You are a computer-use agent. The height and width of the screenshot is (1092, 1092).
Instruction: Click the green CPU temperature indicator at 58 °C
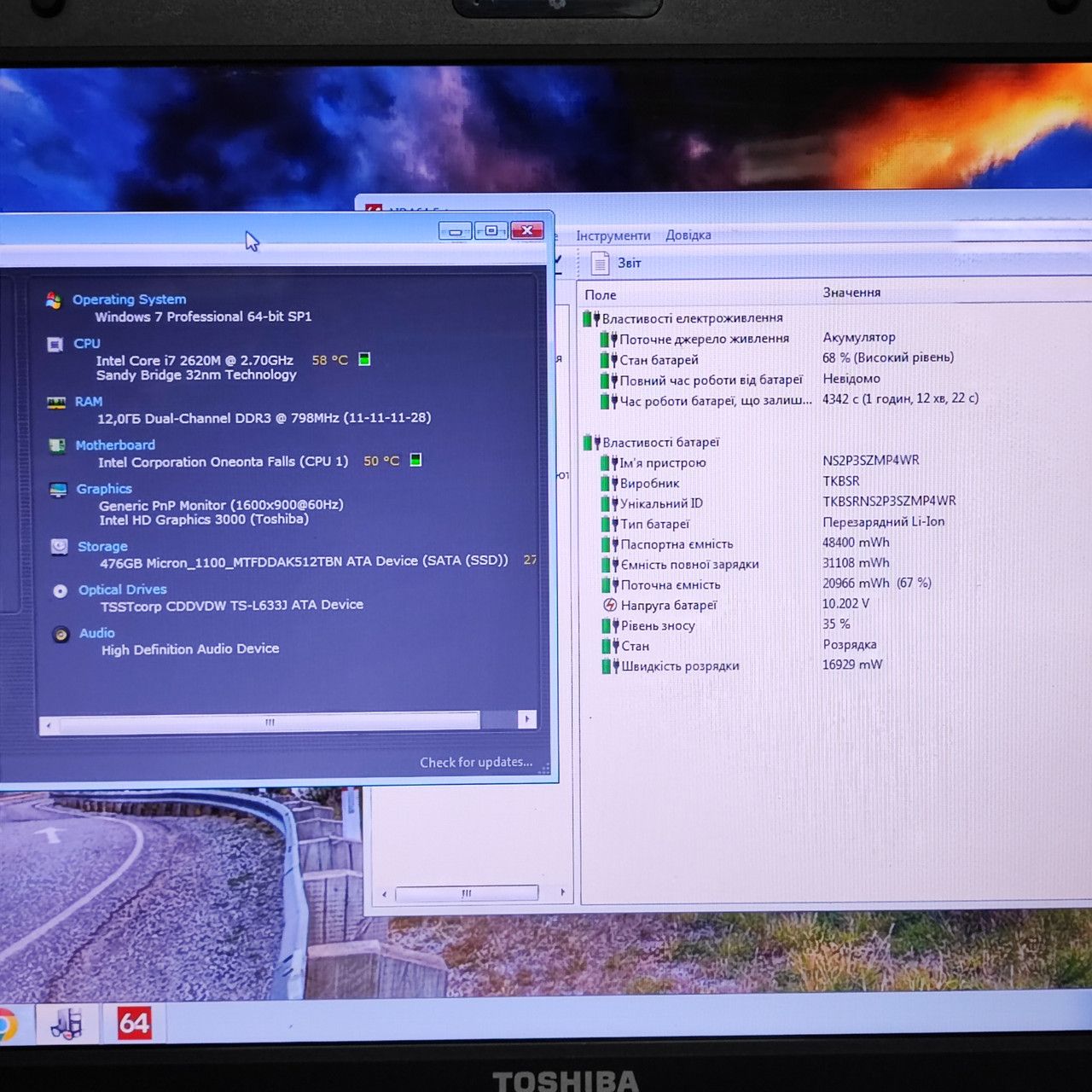(364, 359)
